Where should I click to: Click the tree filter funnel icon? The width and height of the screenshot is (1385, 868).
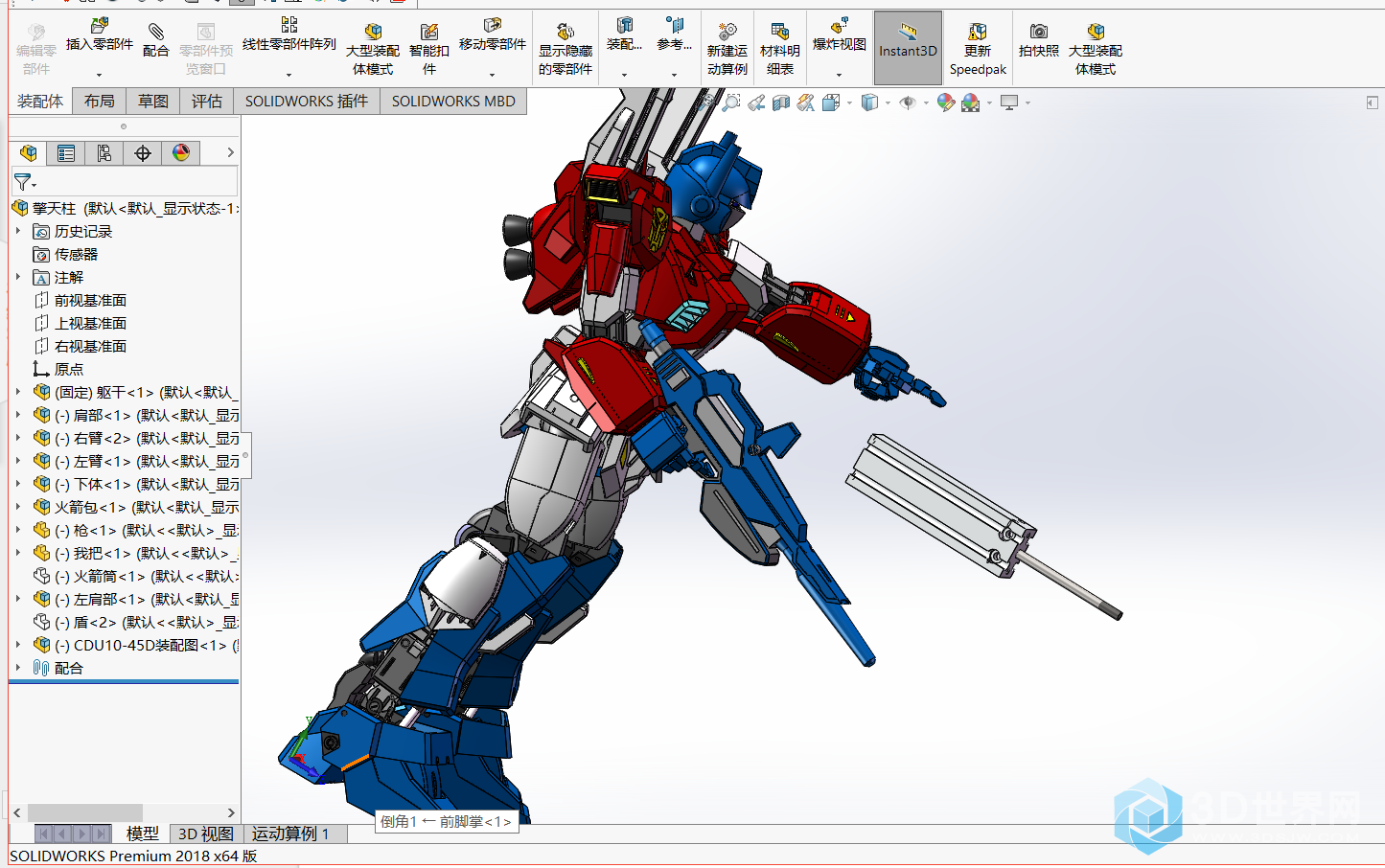(x=23, y=181)
